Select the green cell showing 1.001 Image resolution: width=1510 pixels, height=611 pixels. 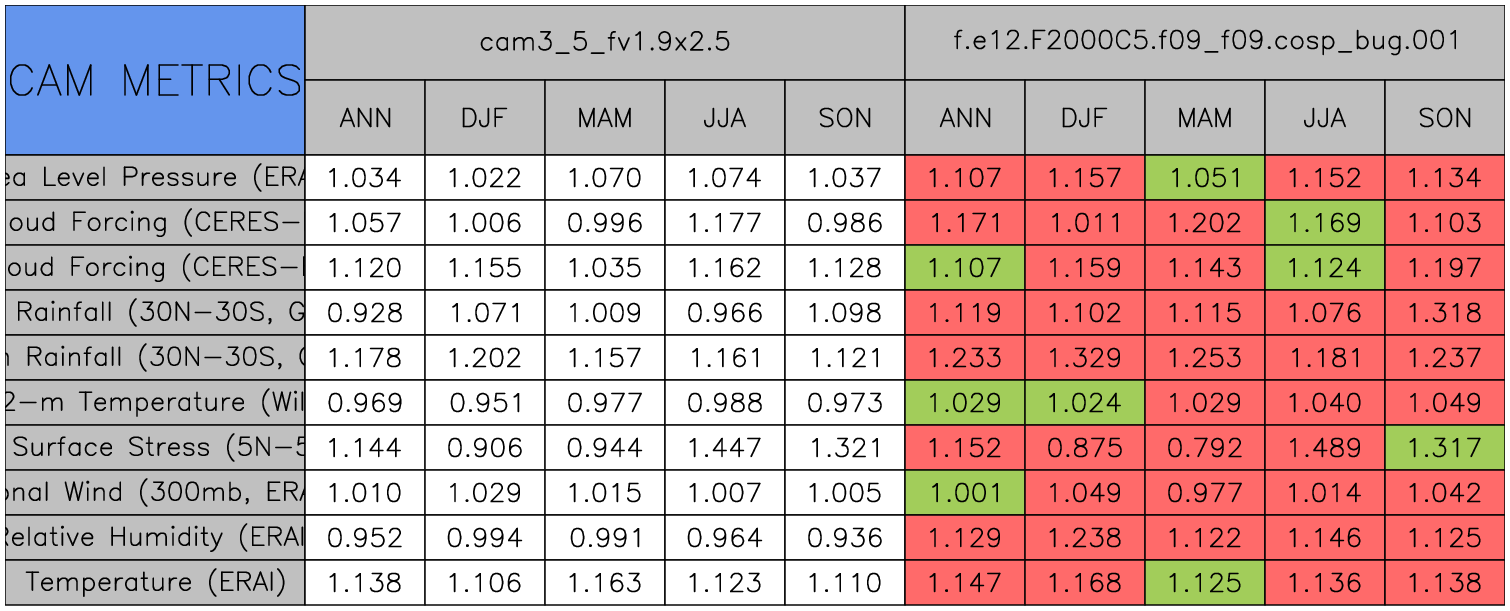coord(964,492)
